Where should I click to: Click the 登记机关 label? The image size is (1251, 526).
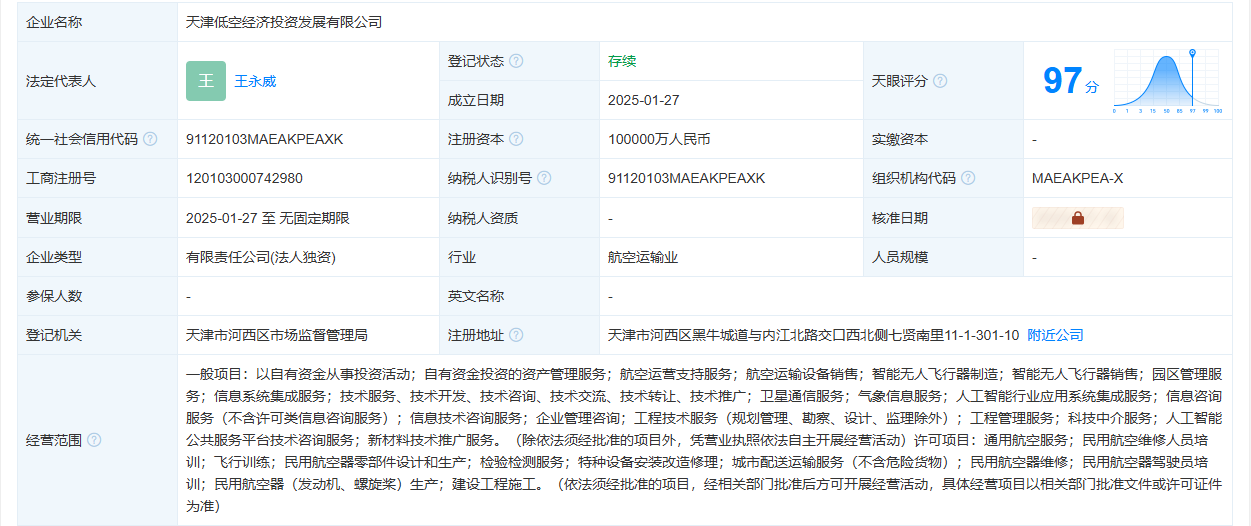[x=54, y=335]
